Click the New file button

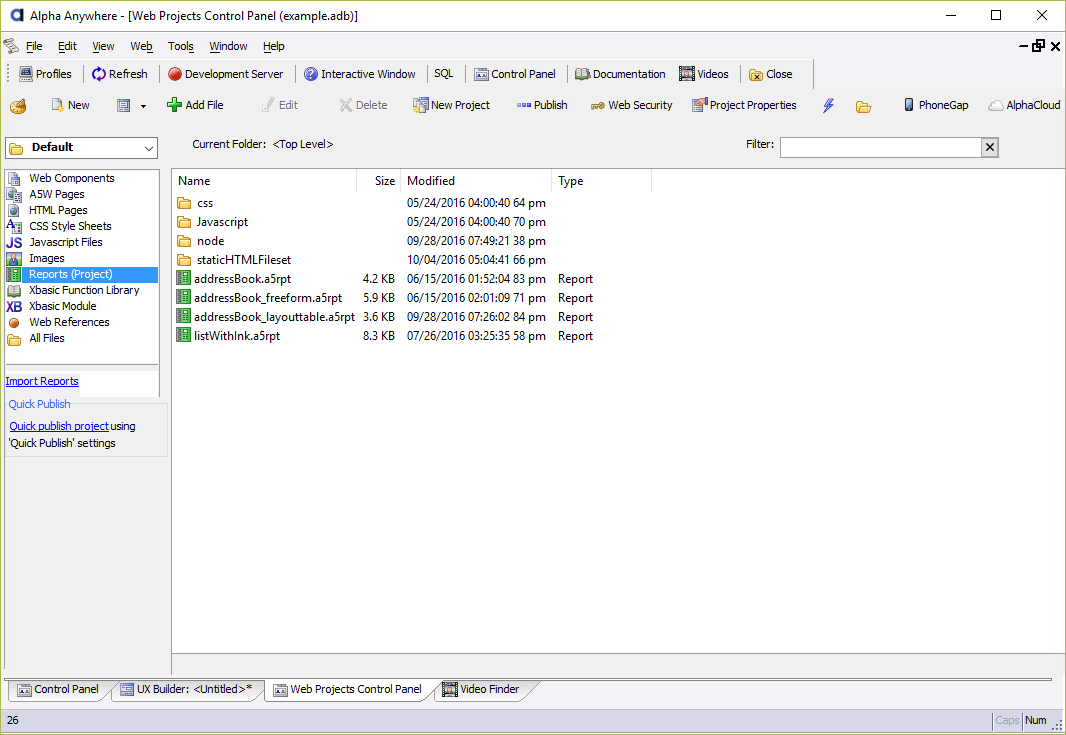click(71, 105)
